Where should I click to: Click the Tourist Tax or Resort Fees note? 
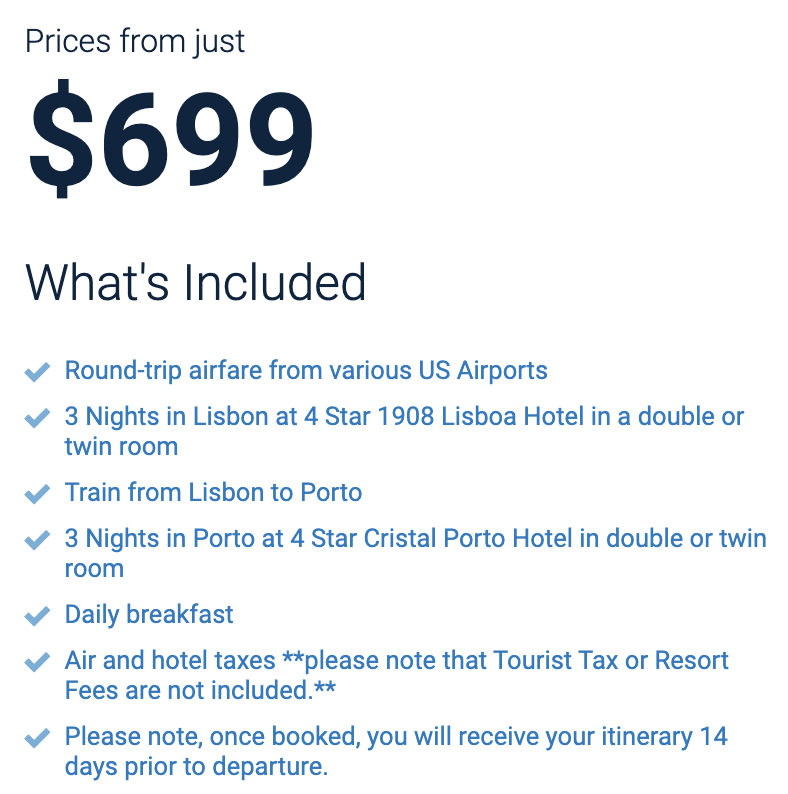pos(397,675)
